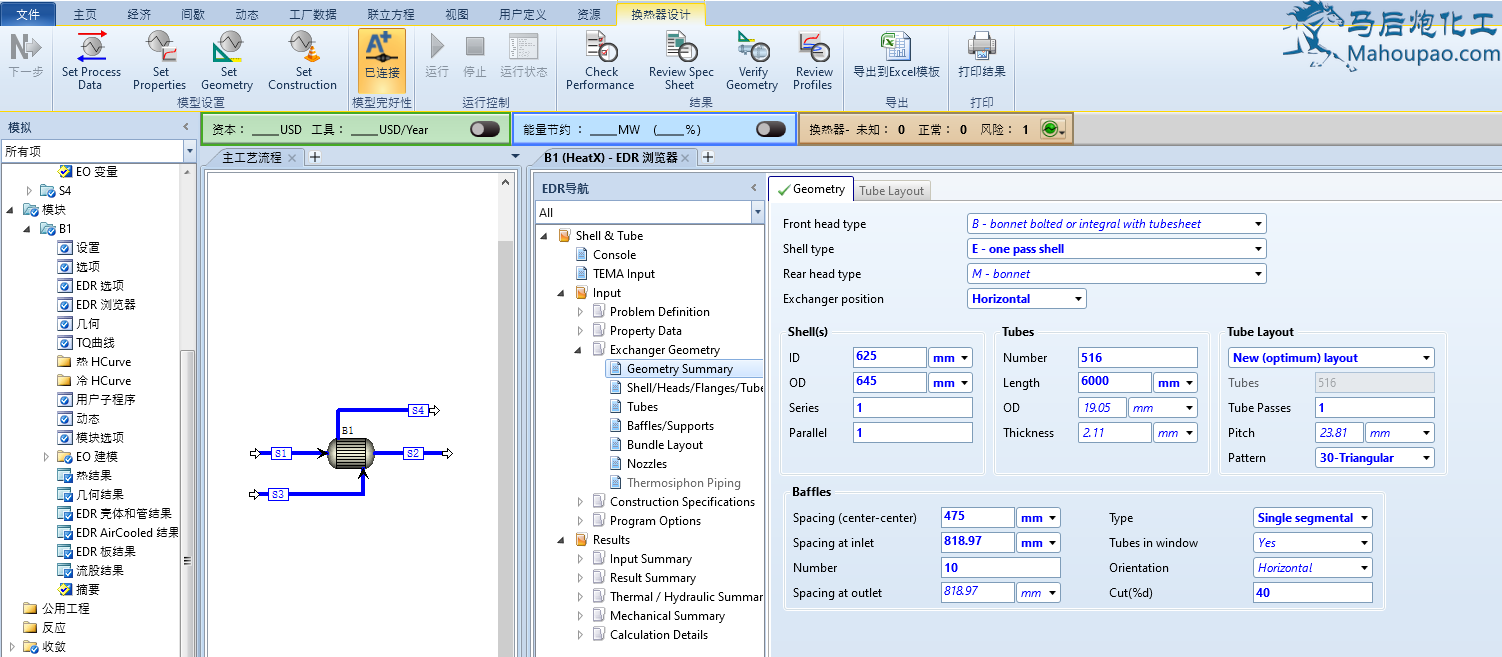Close the B1 (HeatX) EDR 浏览器 tab
The width and height of the screenshot is (1502, 657).
pyautogui.click(x=686, y=158)
